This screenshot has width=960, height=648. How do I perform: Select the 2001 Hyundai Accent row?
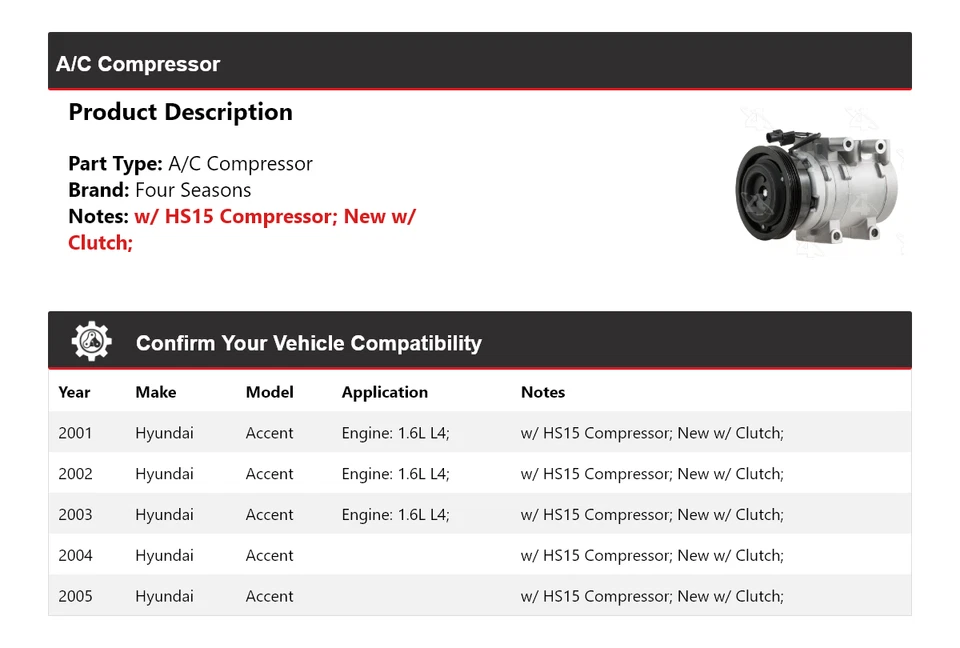click(479, 432)
